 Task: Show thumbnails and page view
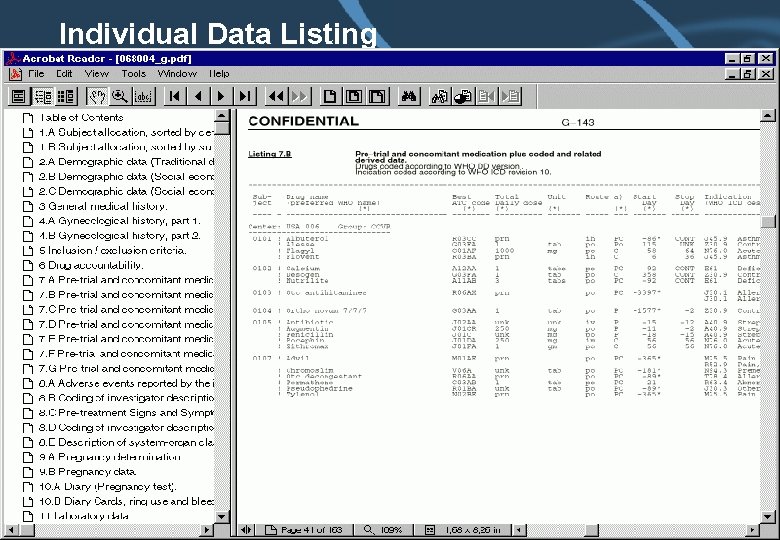[x=66, y=96]
